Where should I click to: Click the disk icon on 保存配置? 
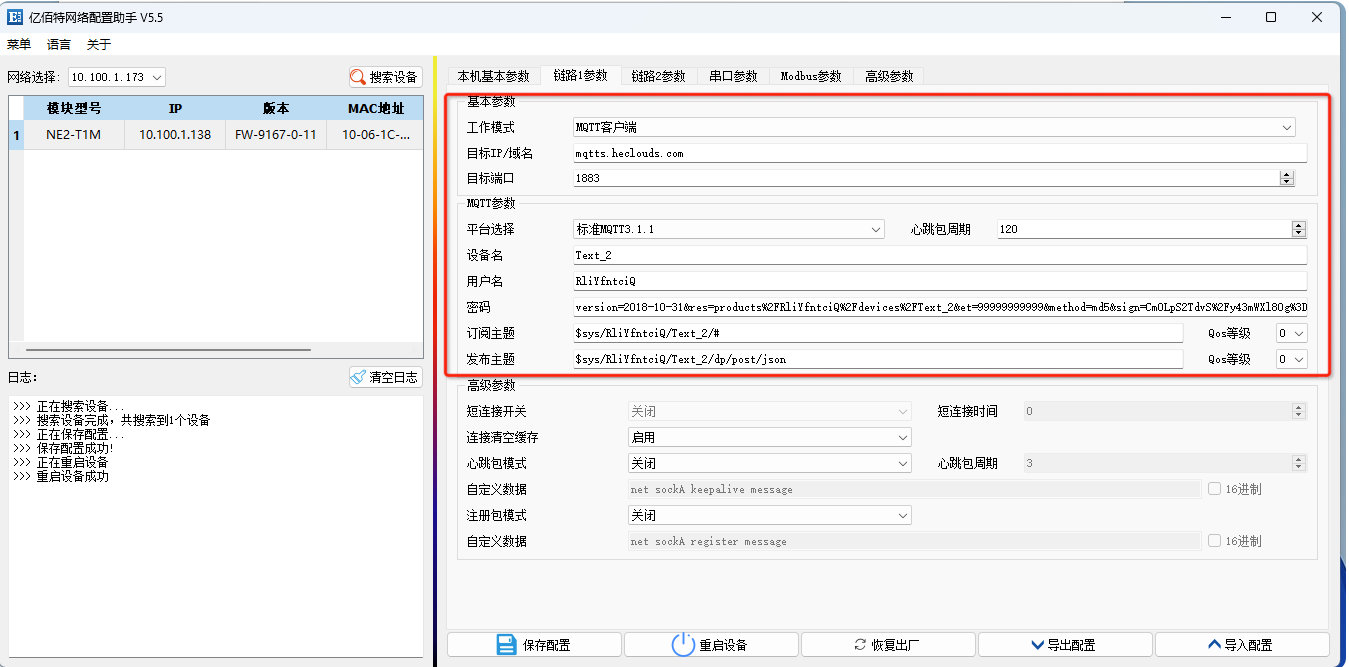click(x=507, y=644)
